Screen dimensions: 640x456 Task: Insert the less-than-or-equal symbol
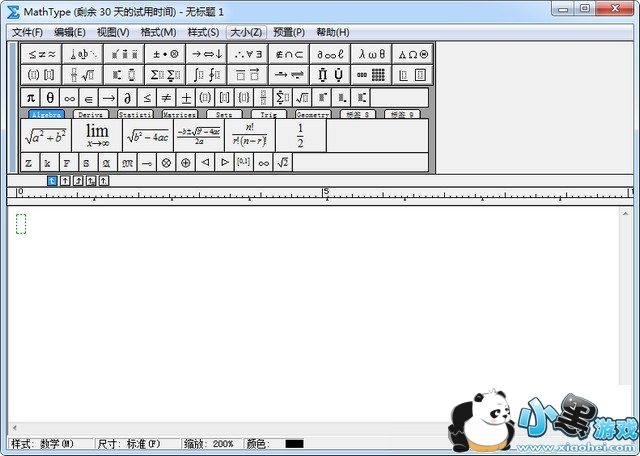point(147,98)
